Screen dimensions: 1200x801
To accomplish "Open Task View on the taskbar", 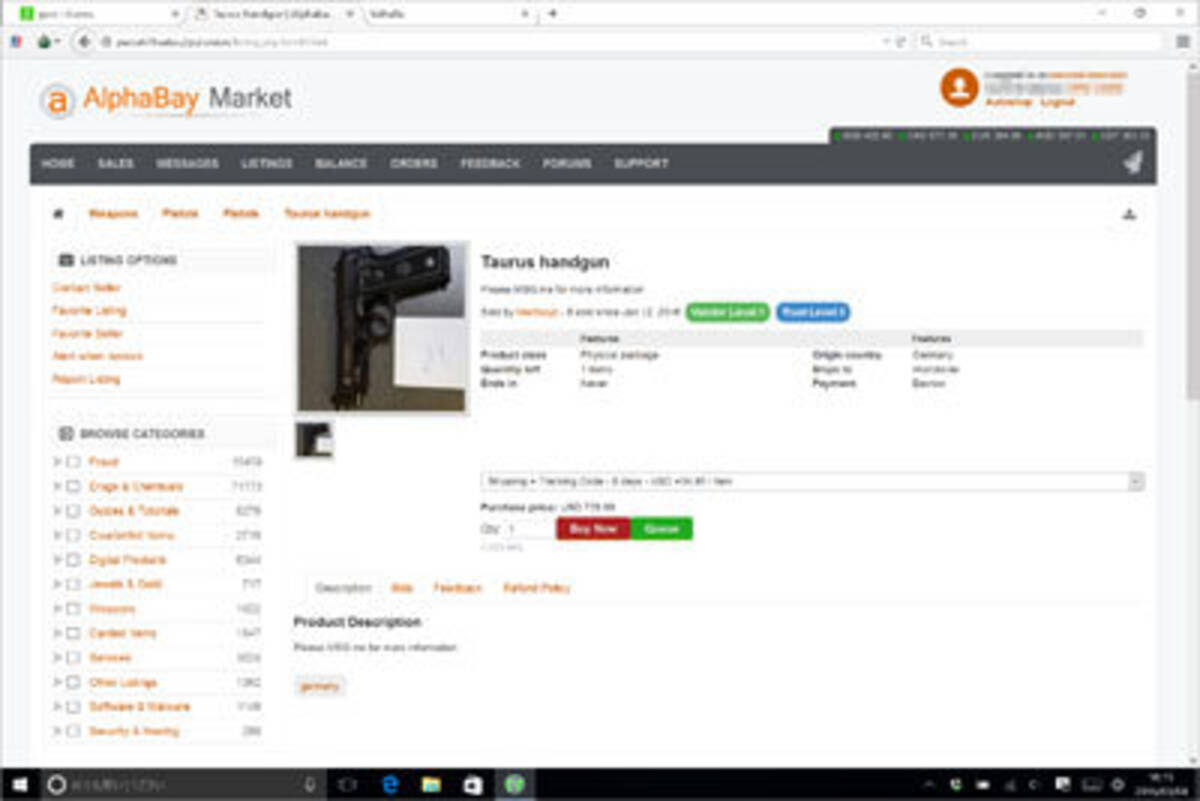I will click(347, 785).
